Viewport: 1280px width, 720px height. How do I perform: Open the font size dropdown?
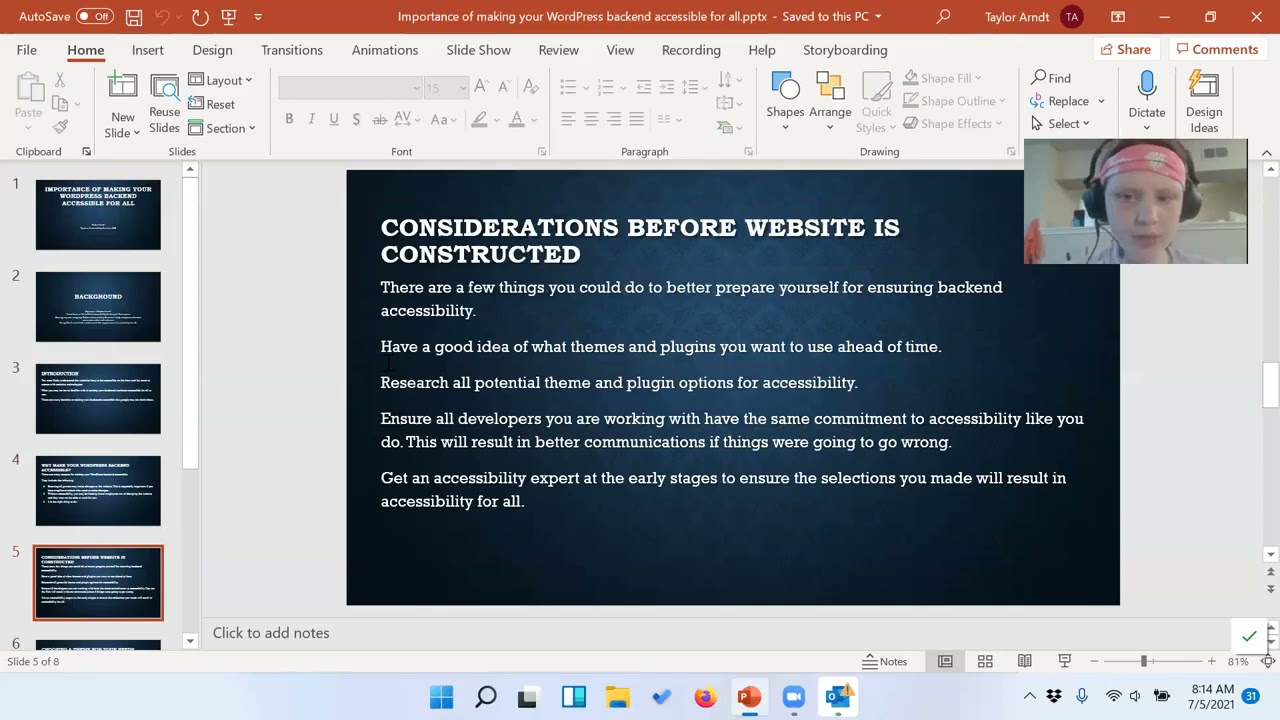[462, 88]
